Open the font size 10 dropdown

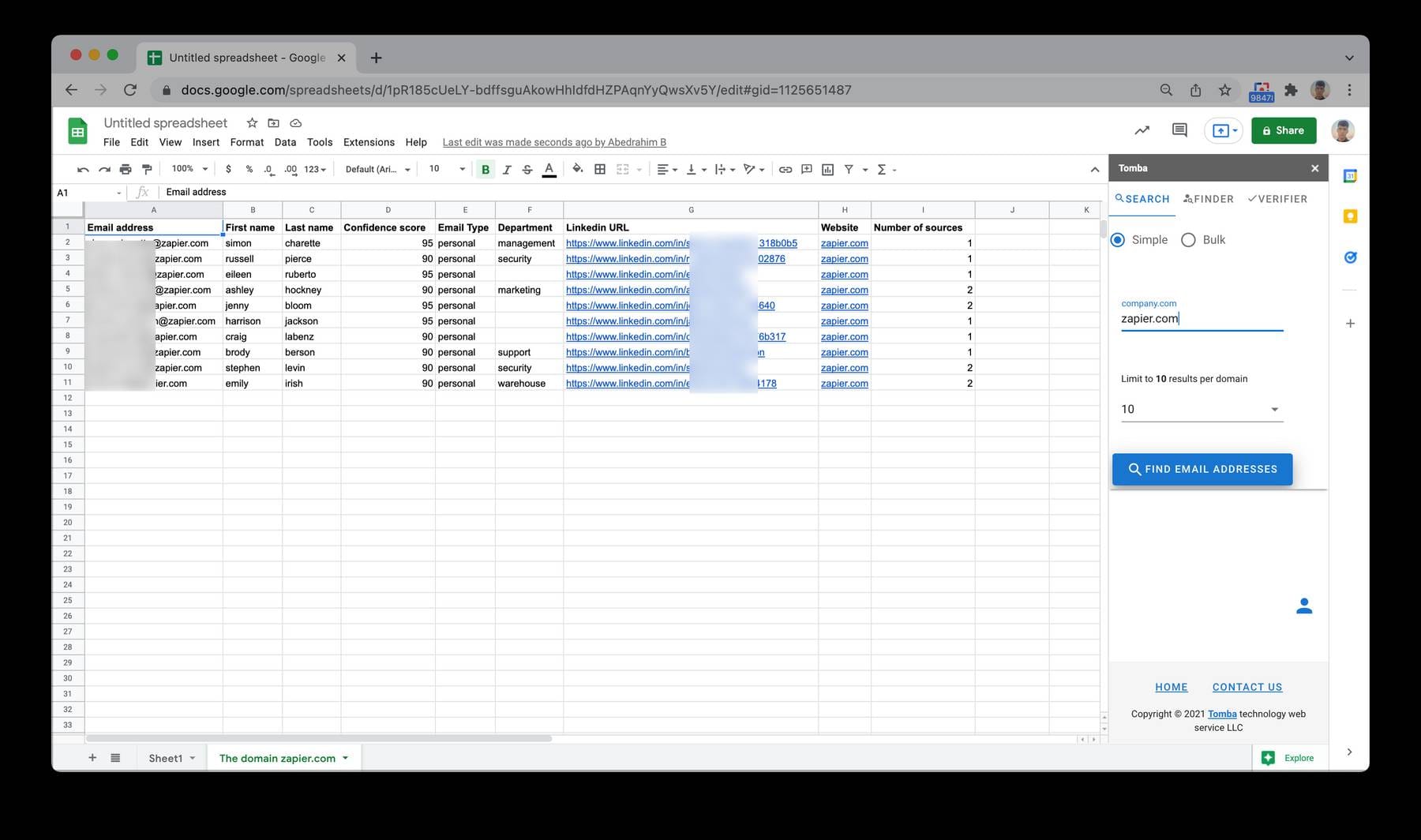(447, 169)
